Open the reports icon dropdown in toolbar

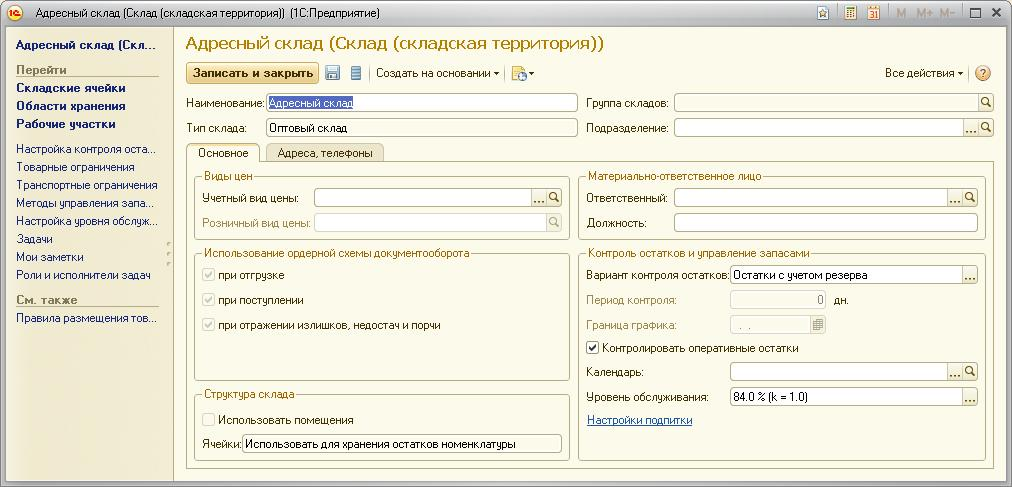point(523,74)
